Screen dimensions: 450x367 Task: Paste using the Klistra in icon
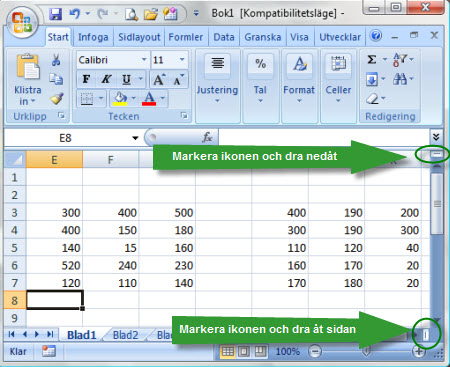pyautogui.click(x=28, y=67)
